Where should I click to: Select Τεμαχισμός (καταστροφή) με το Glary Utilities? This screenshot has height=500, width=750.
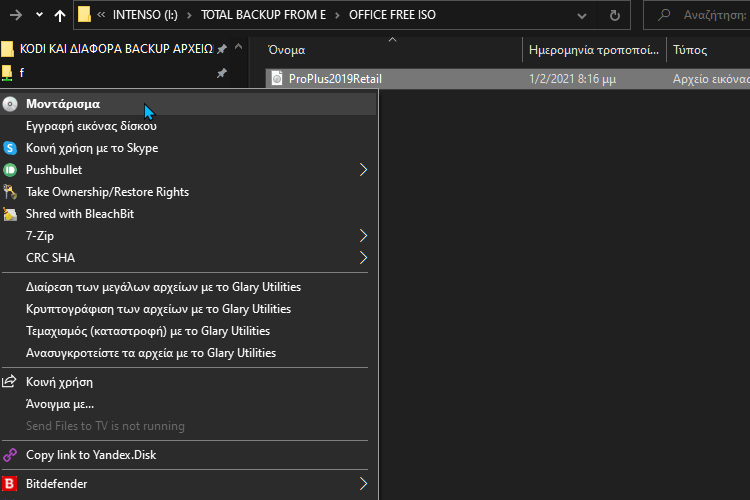[x=188, y=331]
